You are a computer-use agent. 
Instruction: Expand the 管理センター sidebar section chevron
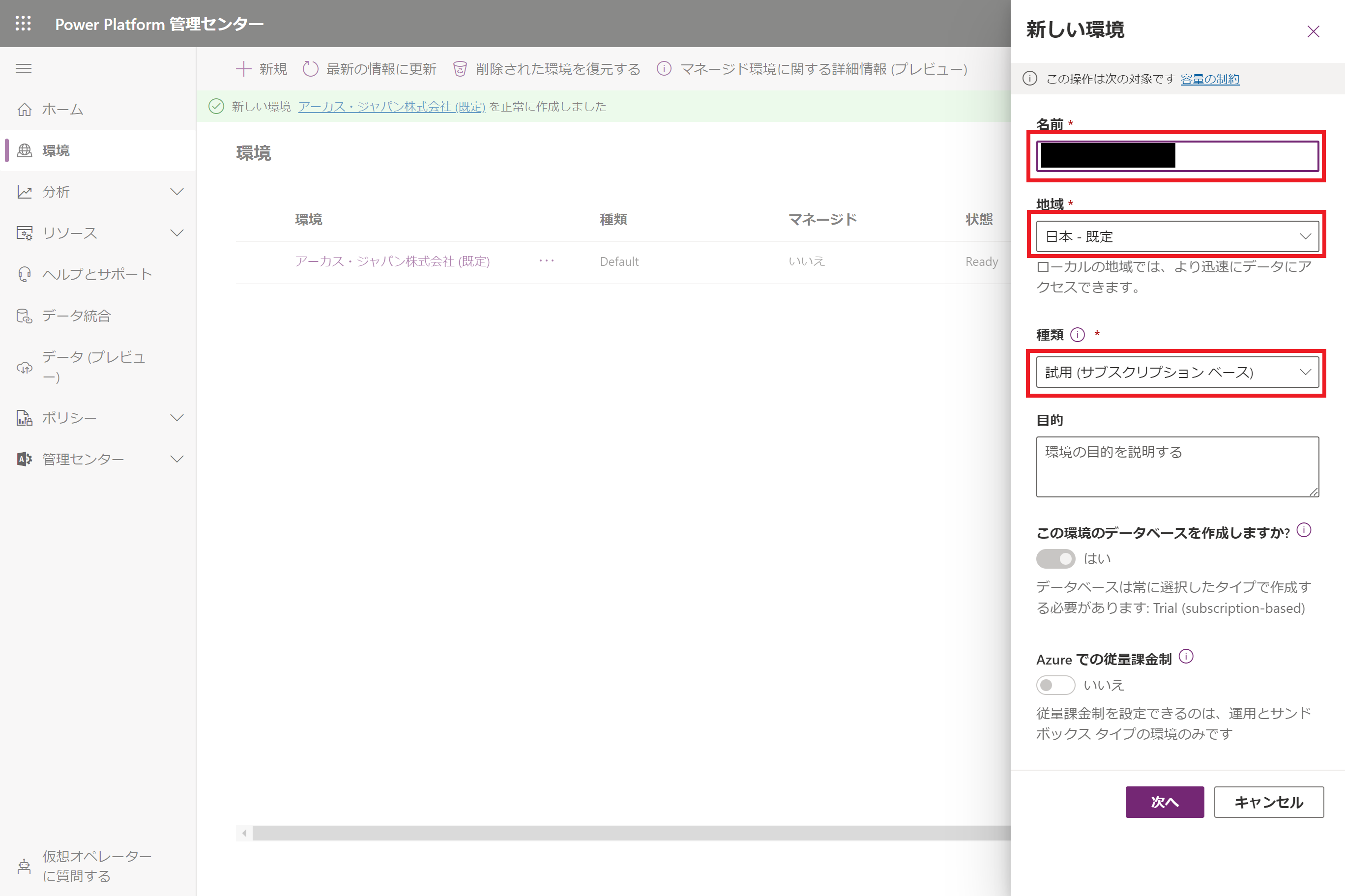[x=177, y=459]
